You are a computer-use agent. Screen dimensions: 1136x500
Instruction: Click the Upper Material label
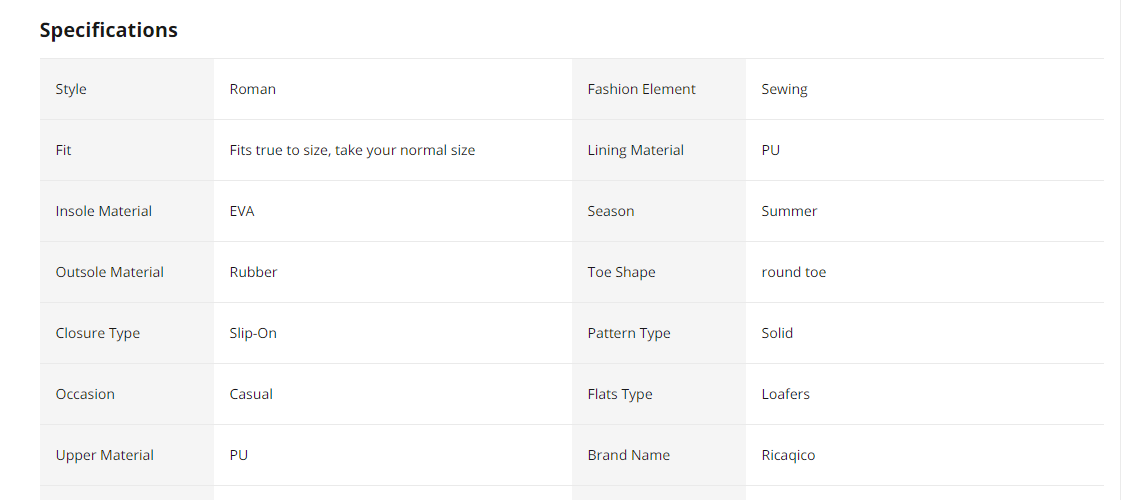(x=104, y=455)
